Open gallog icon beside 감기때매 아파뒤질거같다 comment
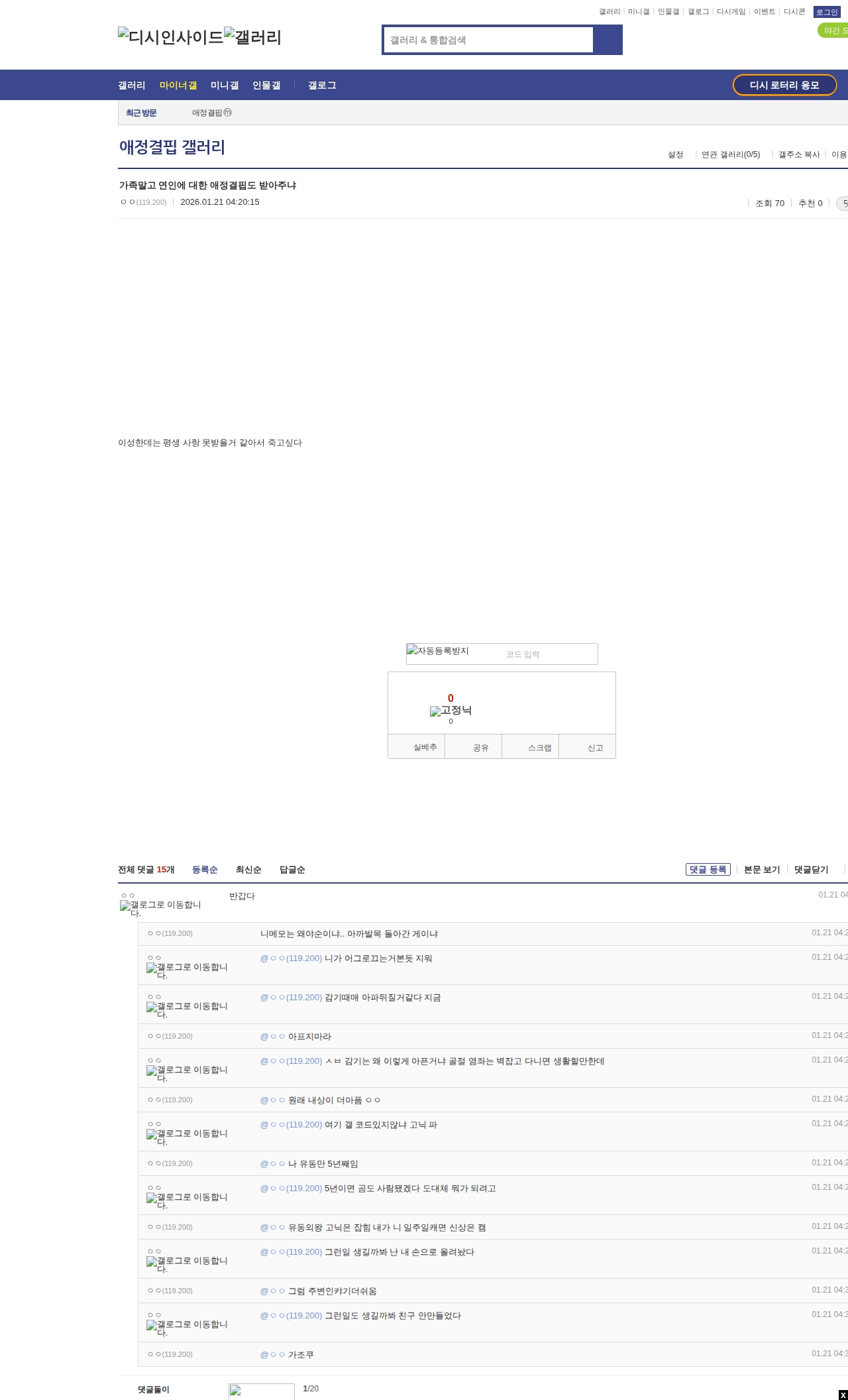This screenshot has width=848, height=1400. click(187, 1010)
